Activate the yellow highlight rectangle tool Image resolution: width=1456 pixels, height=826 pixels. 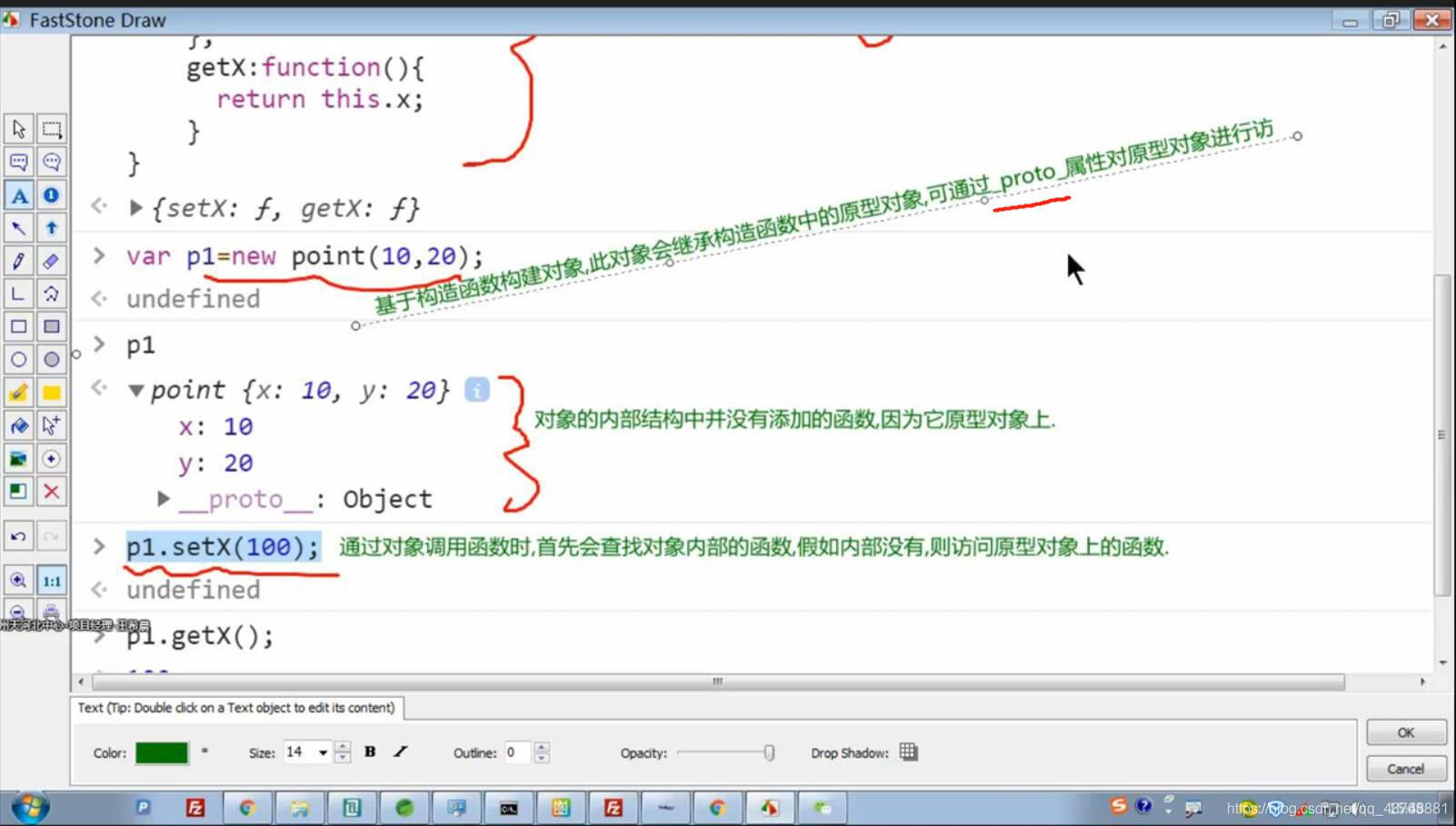tap(52, 393)
